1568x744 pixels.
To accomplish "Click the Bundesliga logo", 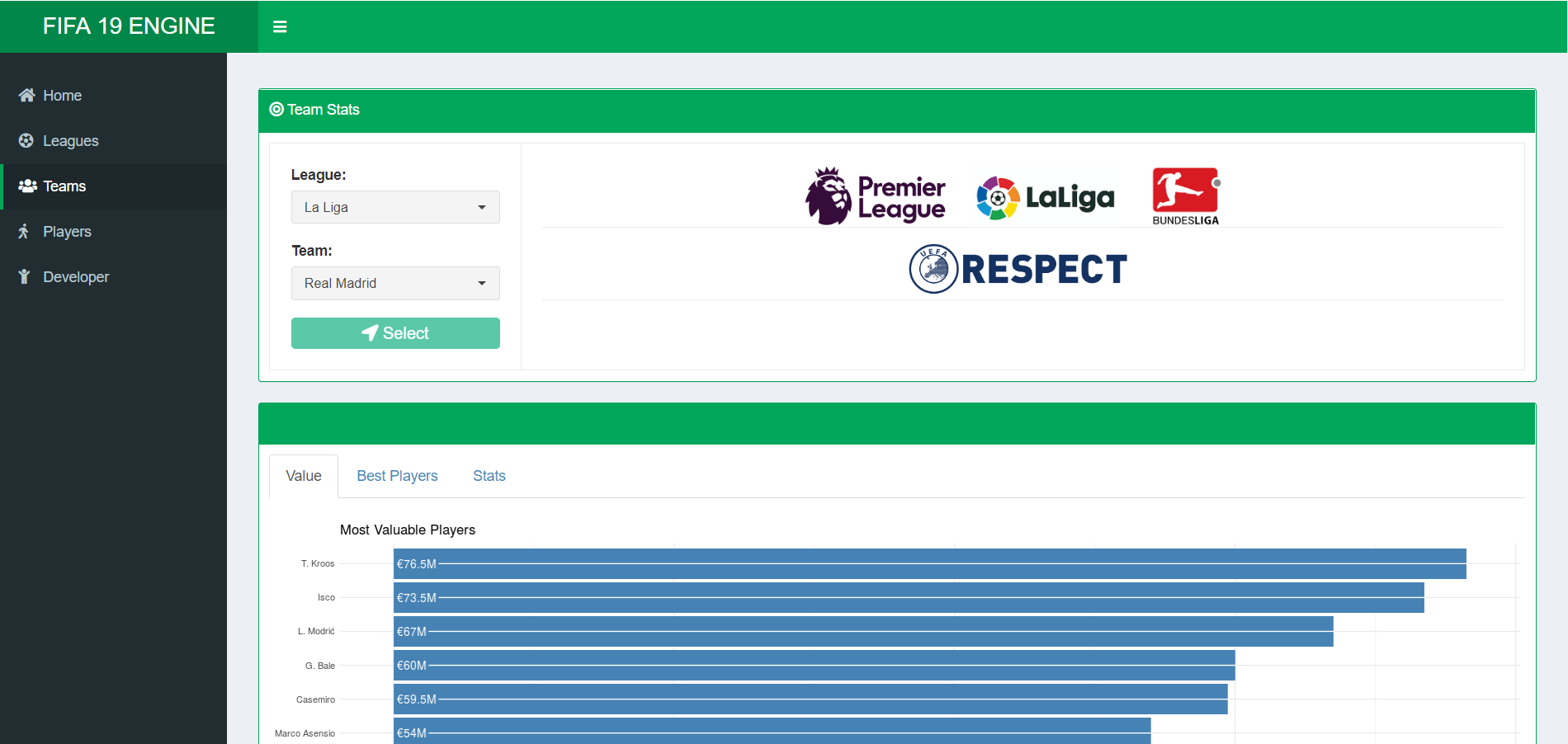I will tap(1186, 196).
